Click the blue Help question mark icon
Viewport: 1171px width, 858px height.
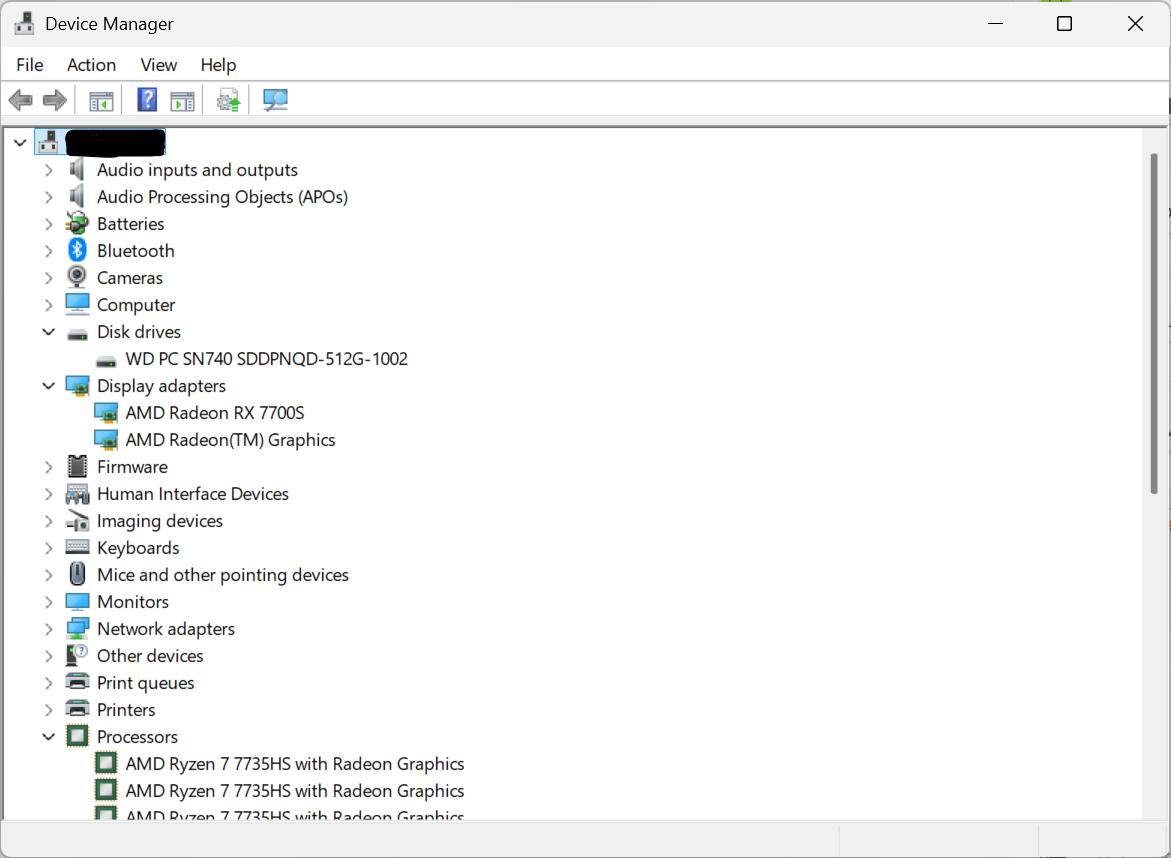tap(147, 100)
